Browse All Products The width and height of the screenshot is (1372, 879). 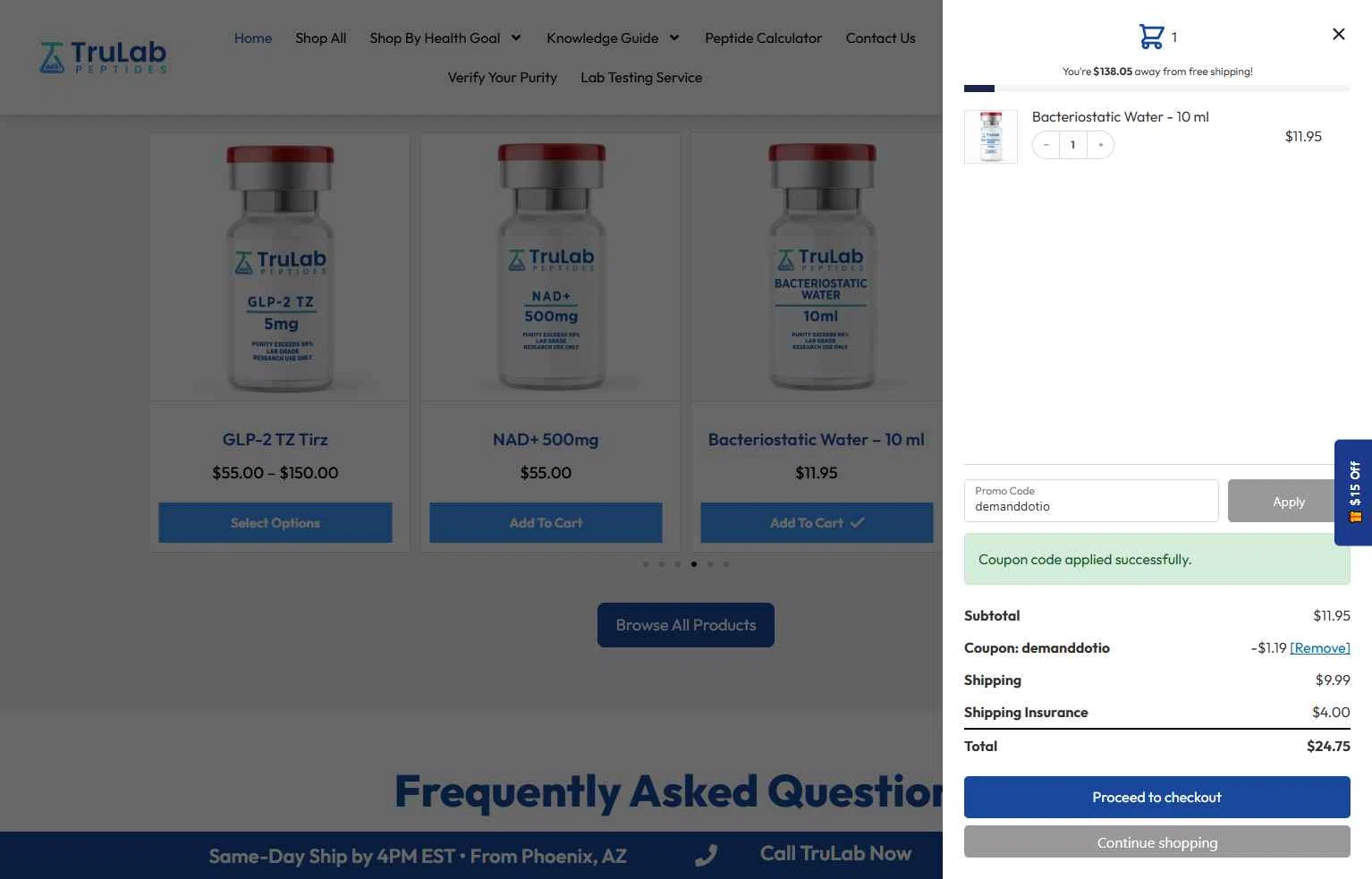(x=686, y=625)
